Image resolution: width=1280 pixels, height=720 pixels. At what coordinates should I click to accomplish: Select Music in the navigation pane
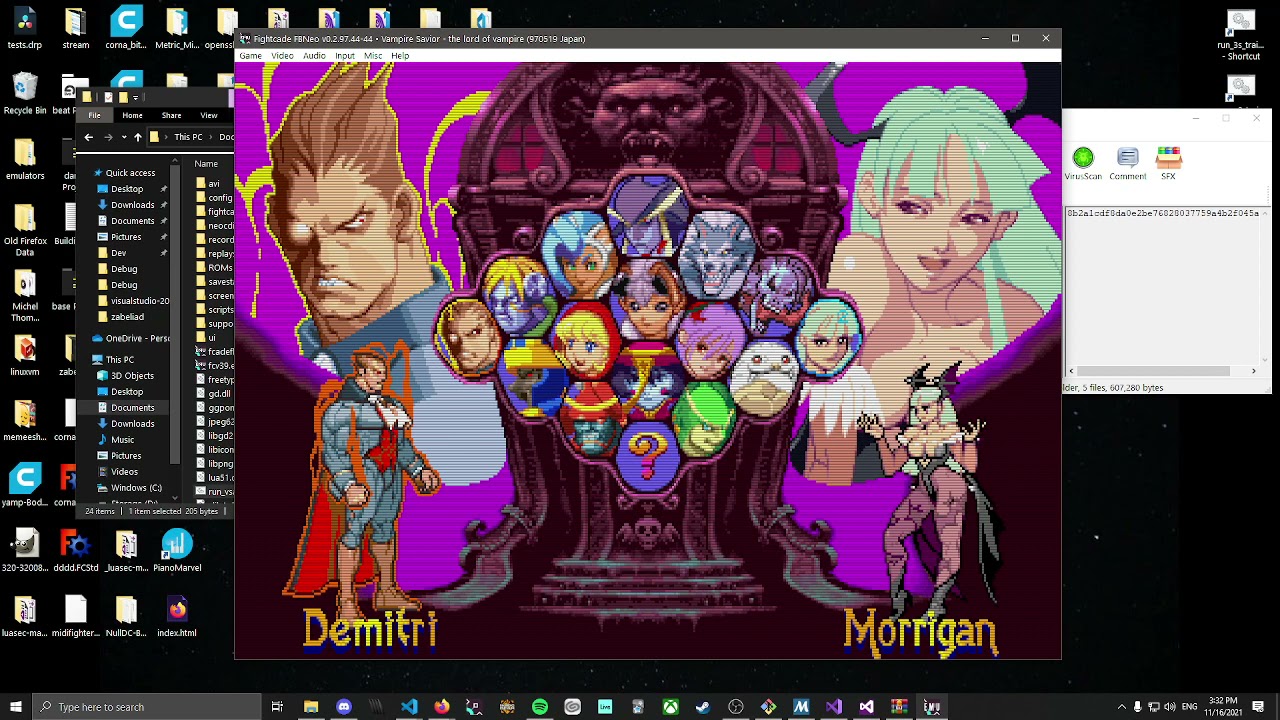coord(122,440)
